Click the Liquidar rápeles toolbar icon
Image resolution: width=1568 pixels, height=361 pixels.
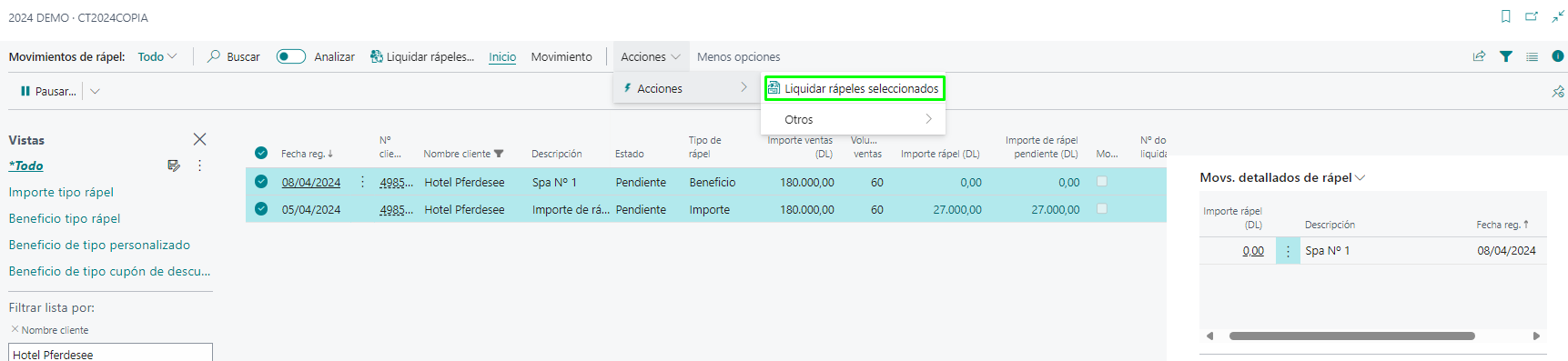point(376,56)
